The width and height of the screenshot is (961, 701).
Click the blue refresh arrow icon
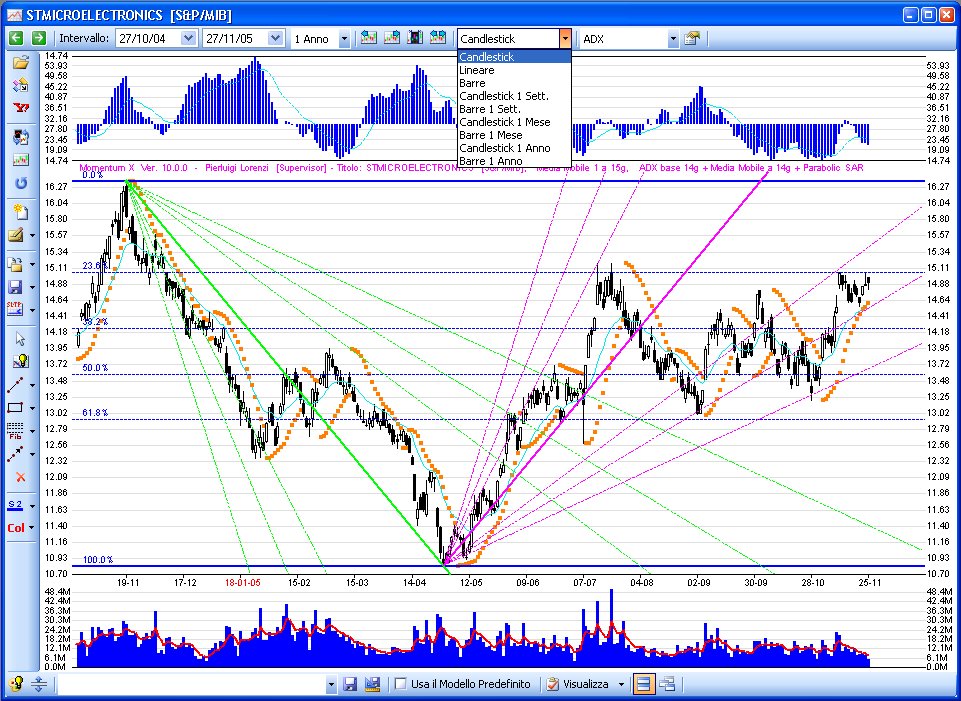tap(20, 183)
